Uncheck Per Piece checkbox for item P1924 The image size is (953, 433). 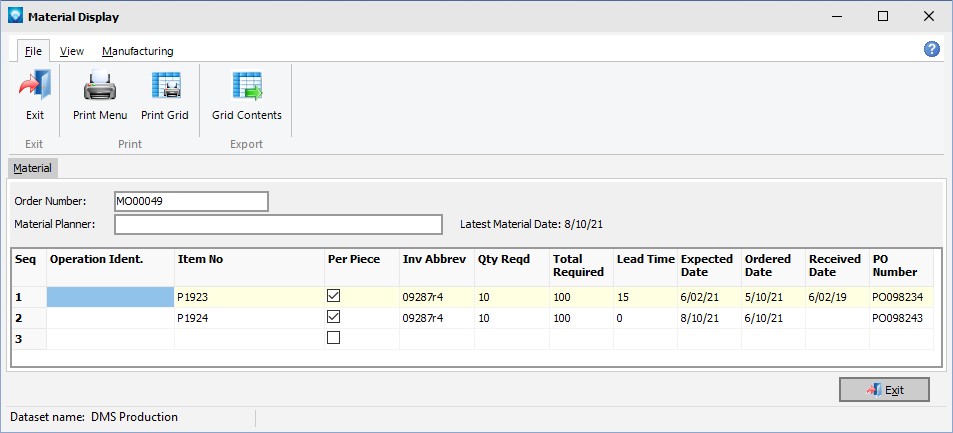[x=334, y=317]
